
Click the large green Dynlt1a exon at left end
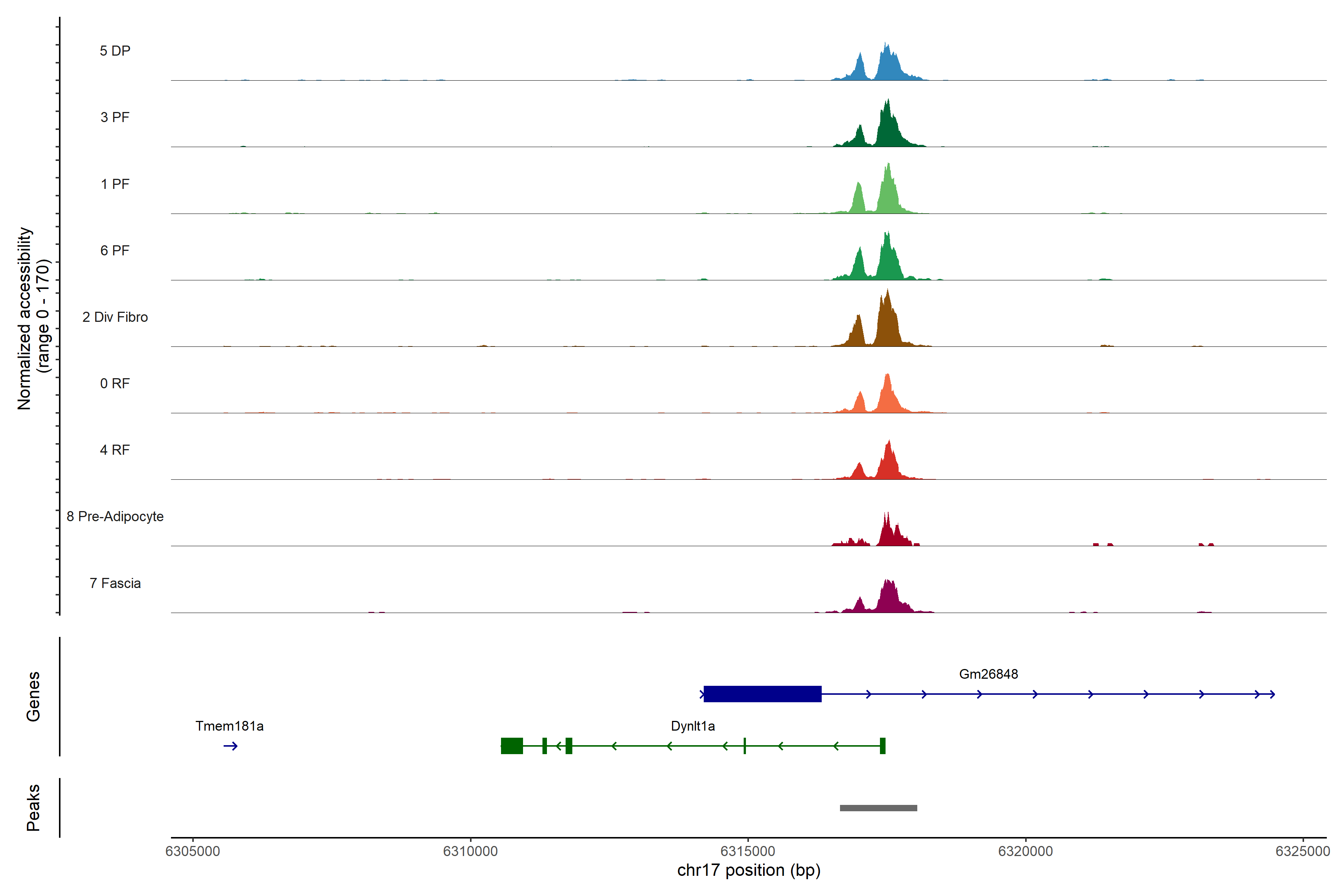click(511, 746)
